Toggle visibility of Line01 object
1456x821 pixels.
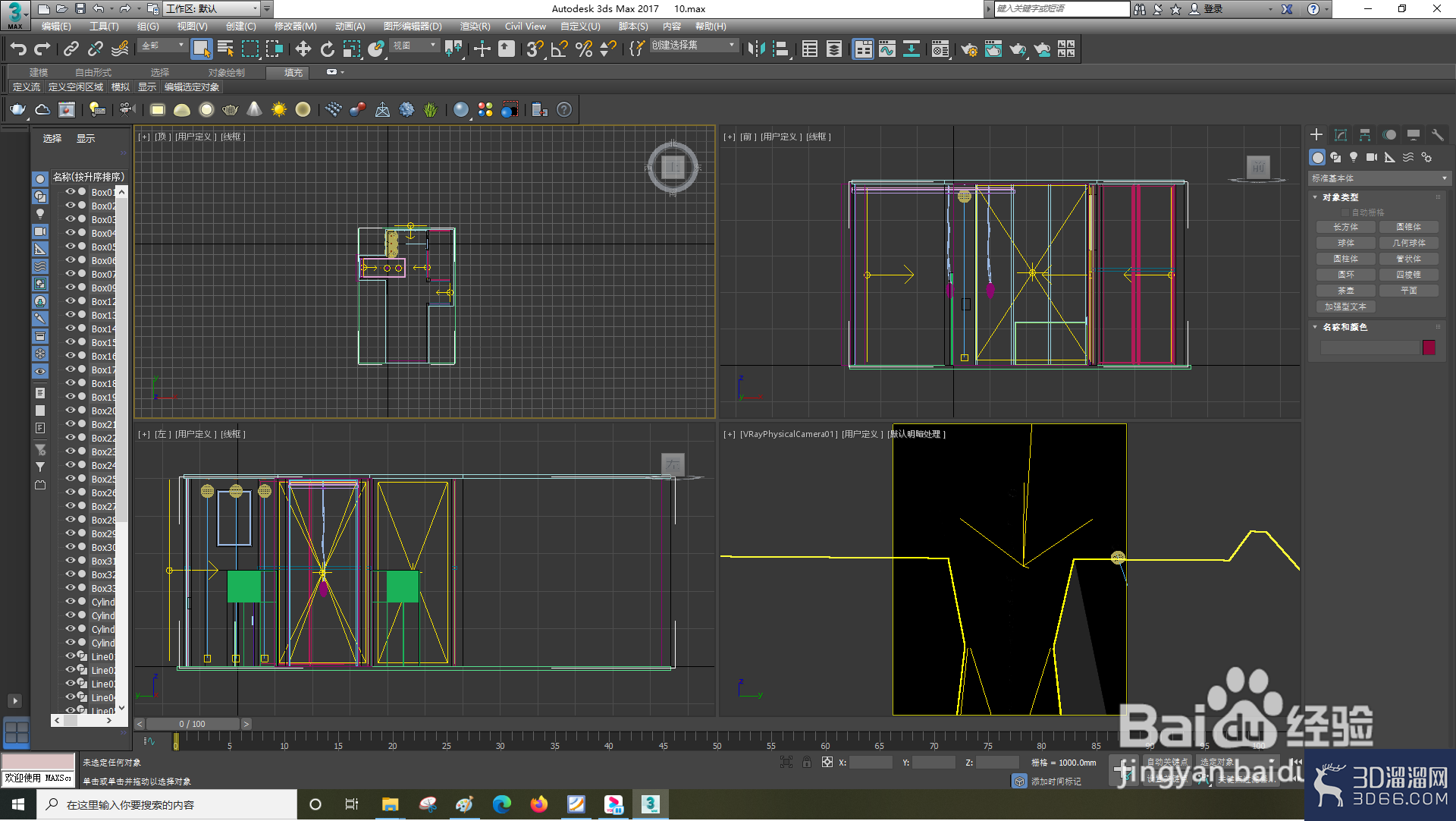click(70, 656)
